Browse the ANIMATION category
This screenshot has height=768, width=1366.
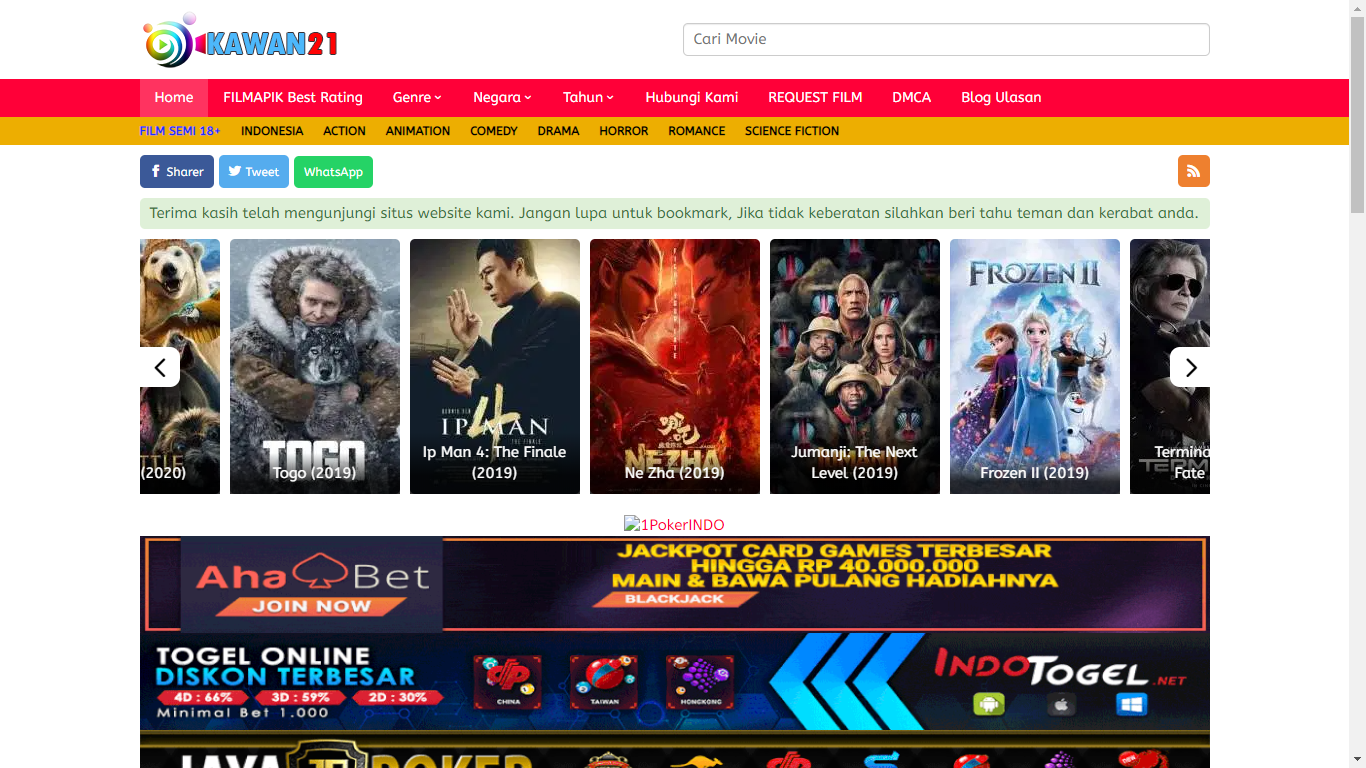tap(418, 131)
